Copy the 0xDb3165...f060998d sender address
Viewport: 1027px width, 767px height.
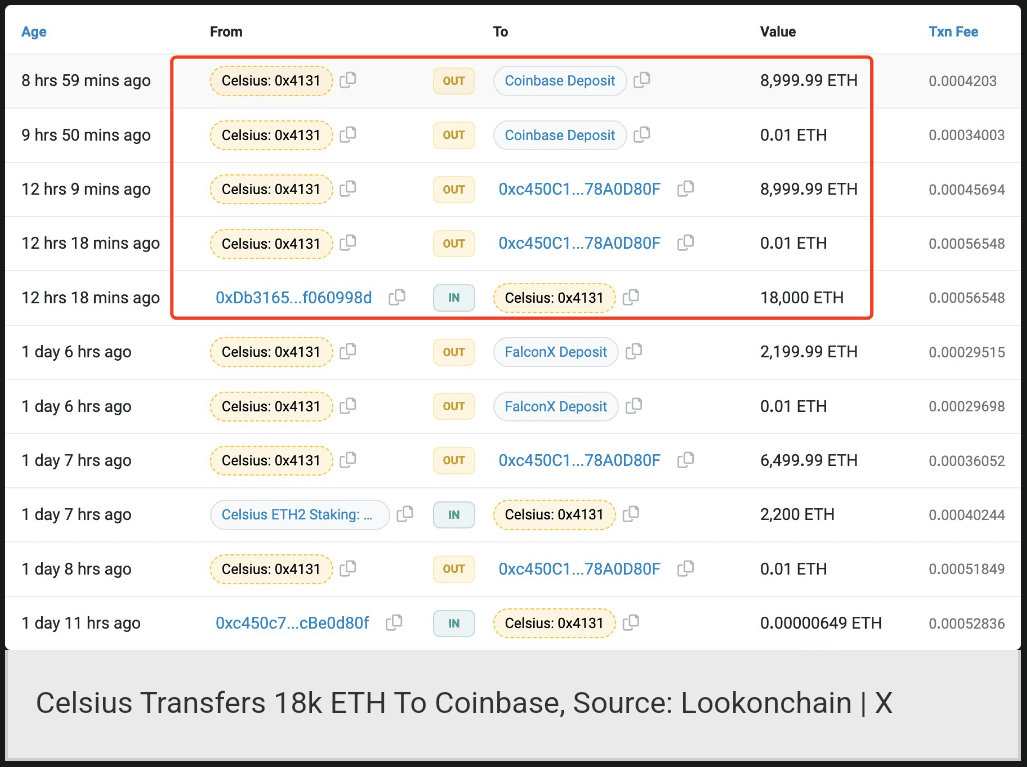point(396,297)
